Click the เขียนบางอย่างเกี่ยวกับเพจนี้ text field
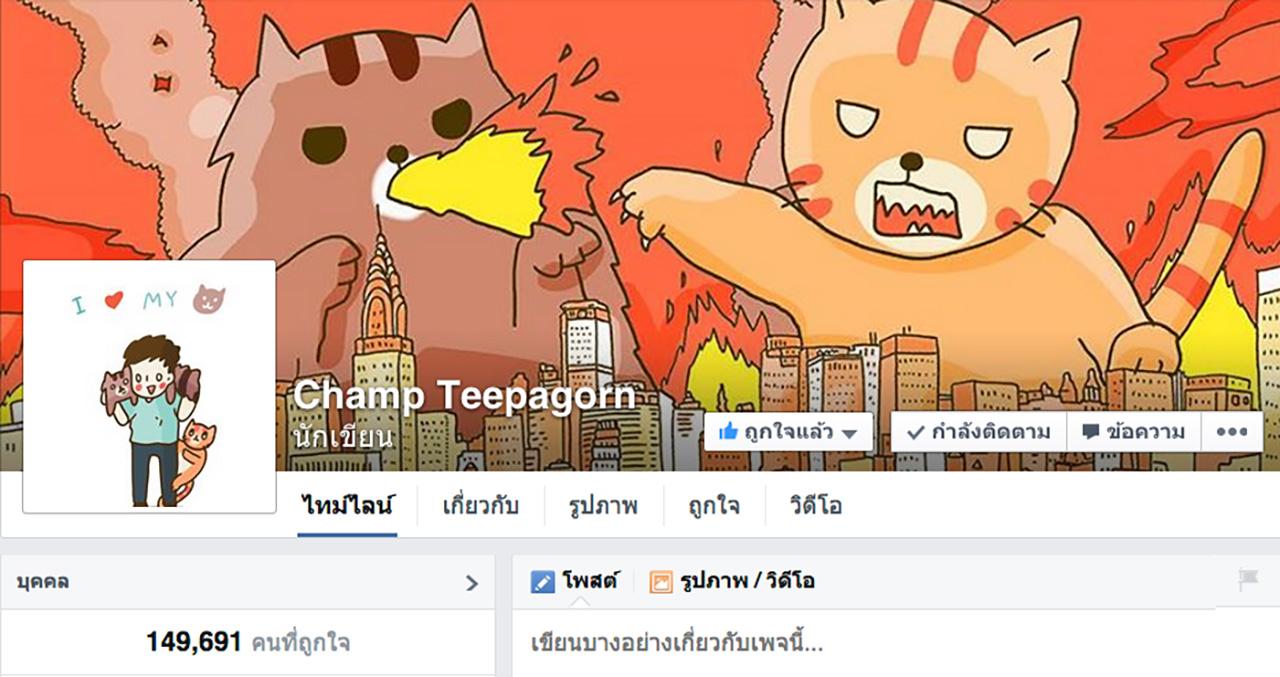 (865, 642)
